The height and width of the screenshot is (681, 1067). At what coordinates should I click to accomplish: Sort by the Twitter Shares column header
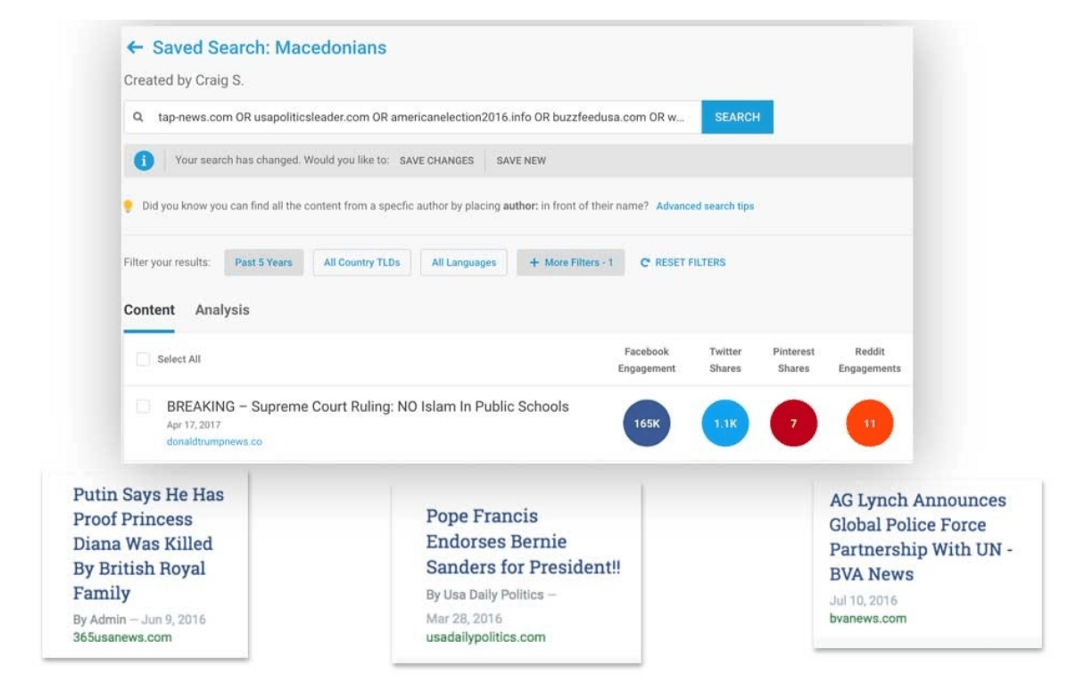coord(725,360)
